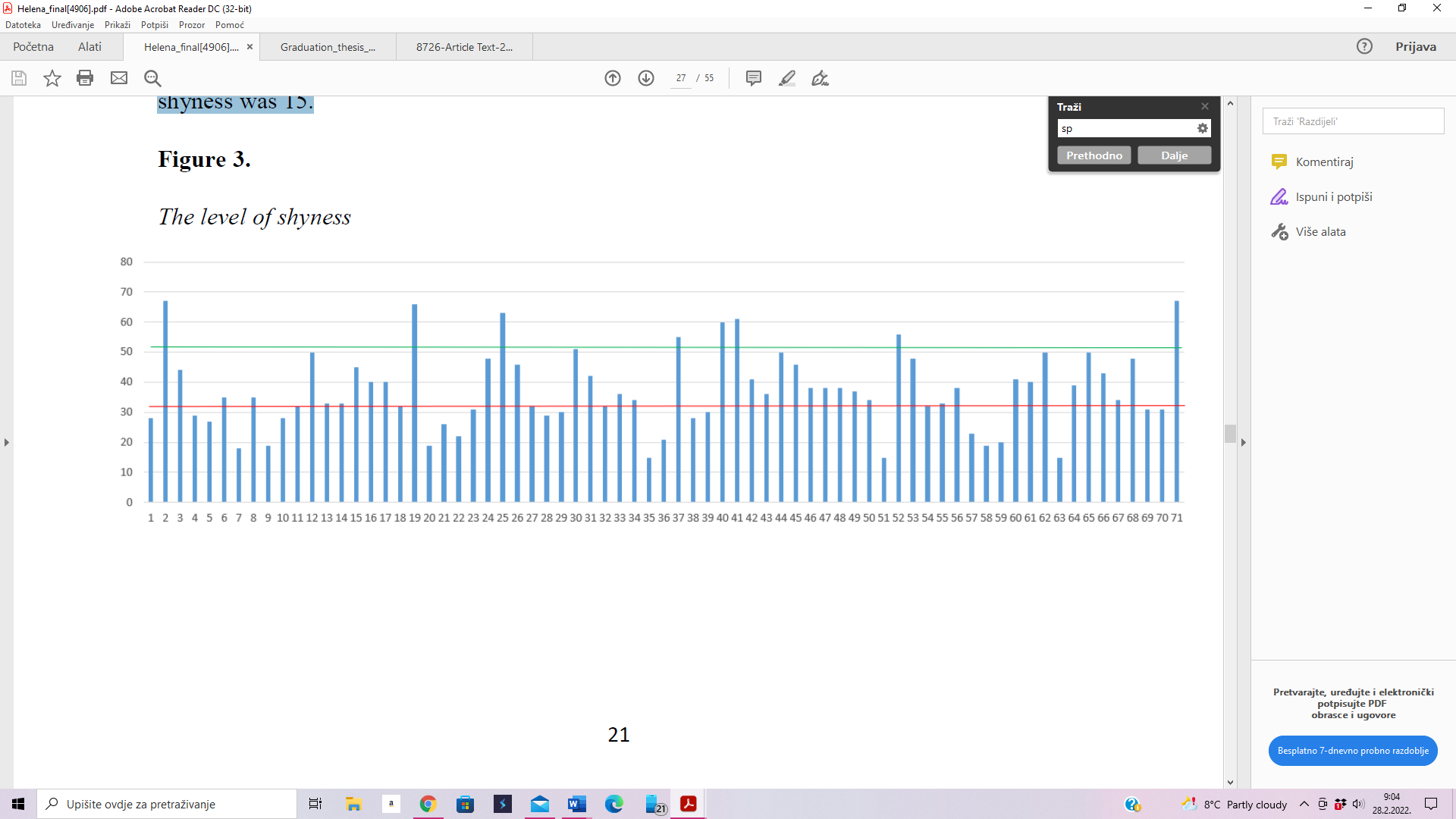Open the Prikaži menu
Image resolution: width=1456 pixels, height=819 pixels.
[118, 25]
